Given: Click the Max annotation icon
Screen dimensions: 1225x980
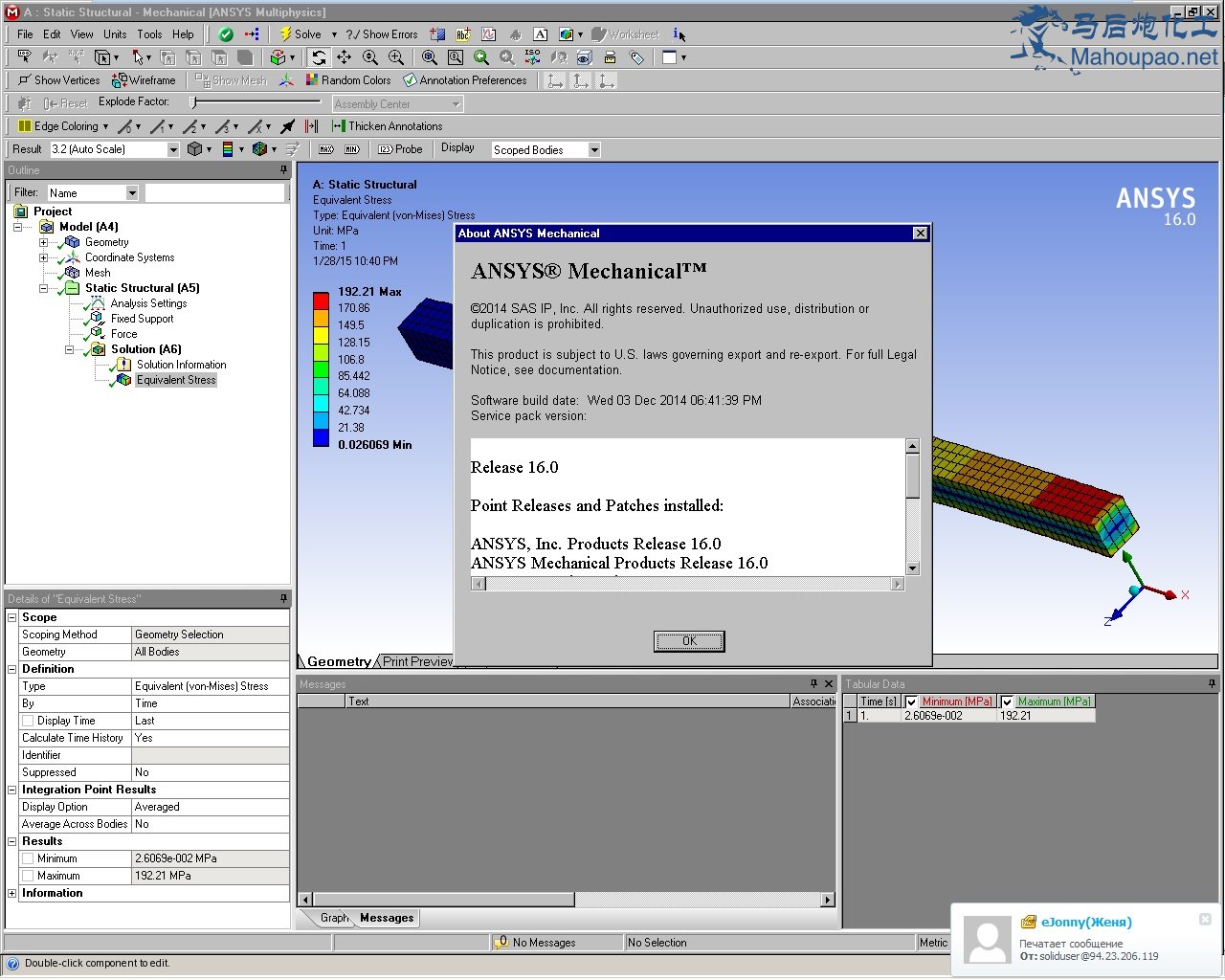Looking at the screenshot, I should click(326, 149).
